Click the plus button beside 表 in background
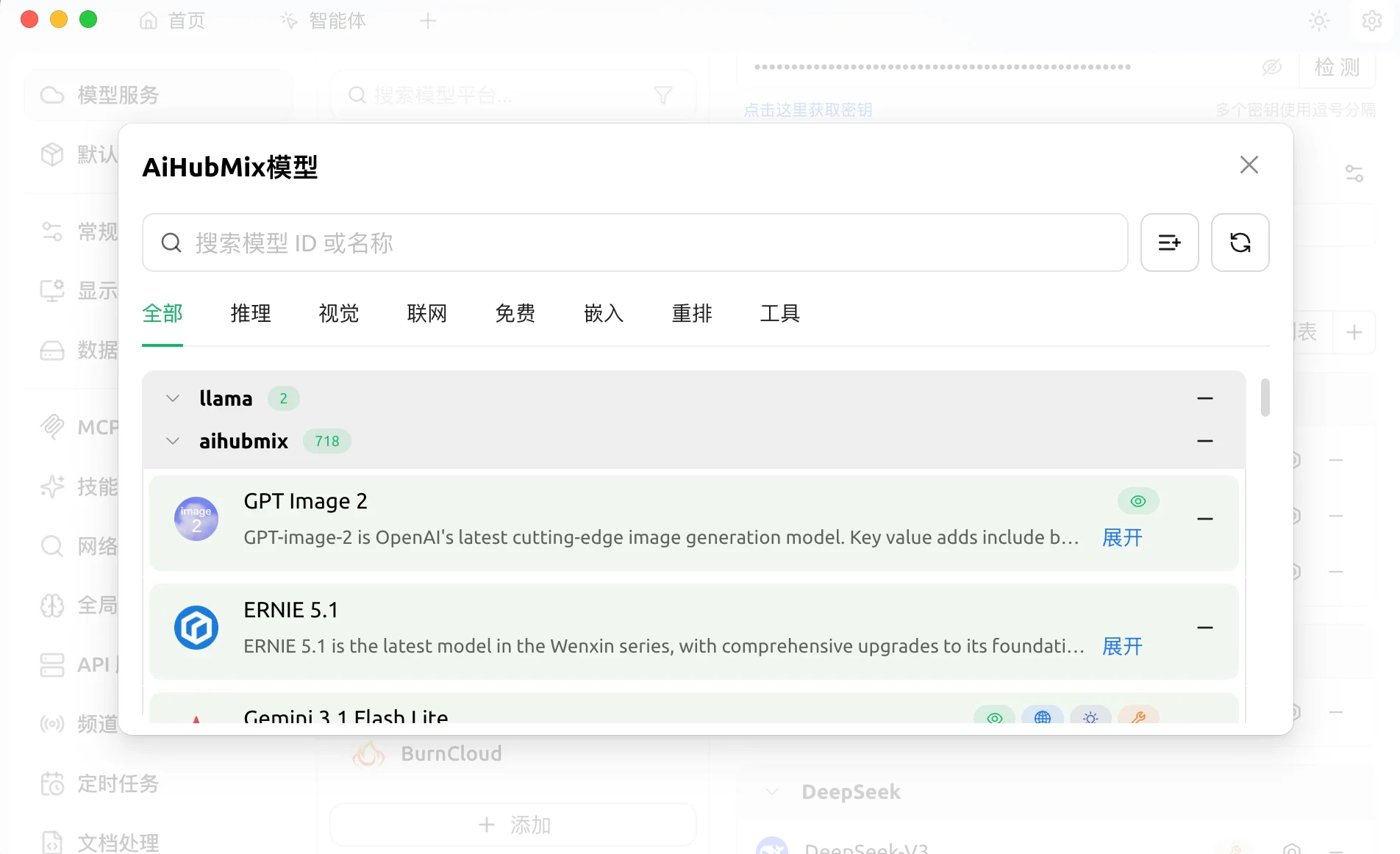This screenshot has width=1400, height=854. [x=1354, y=332]
